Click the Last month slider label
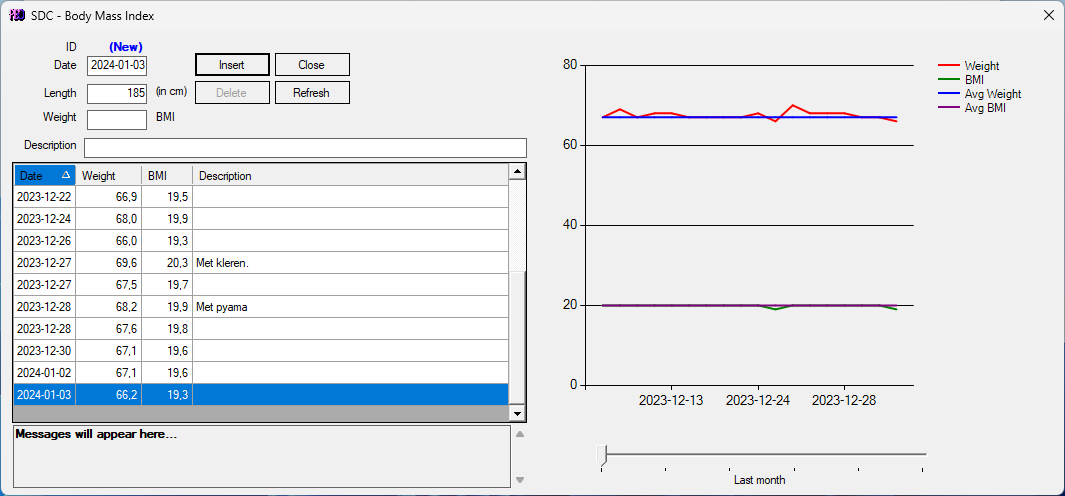This screenshot has height=496, width=1065. (x=759, y=480)
